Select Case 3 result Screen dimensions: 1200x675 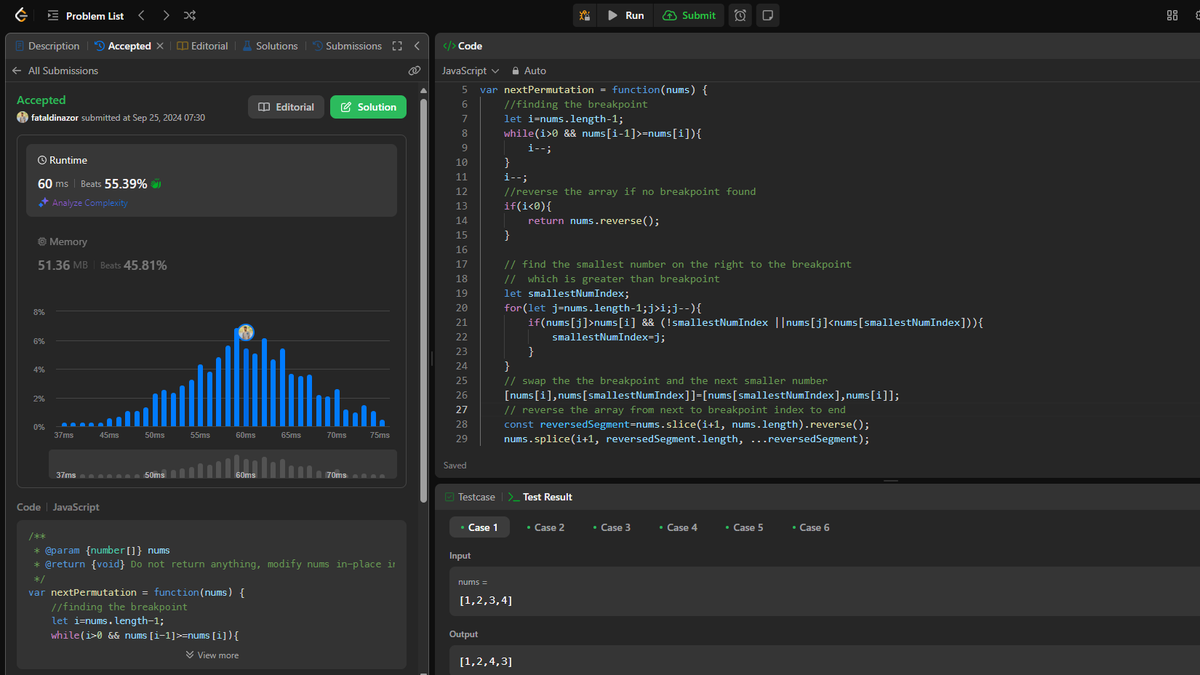612,527
